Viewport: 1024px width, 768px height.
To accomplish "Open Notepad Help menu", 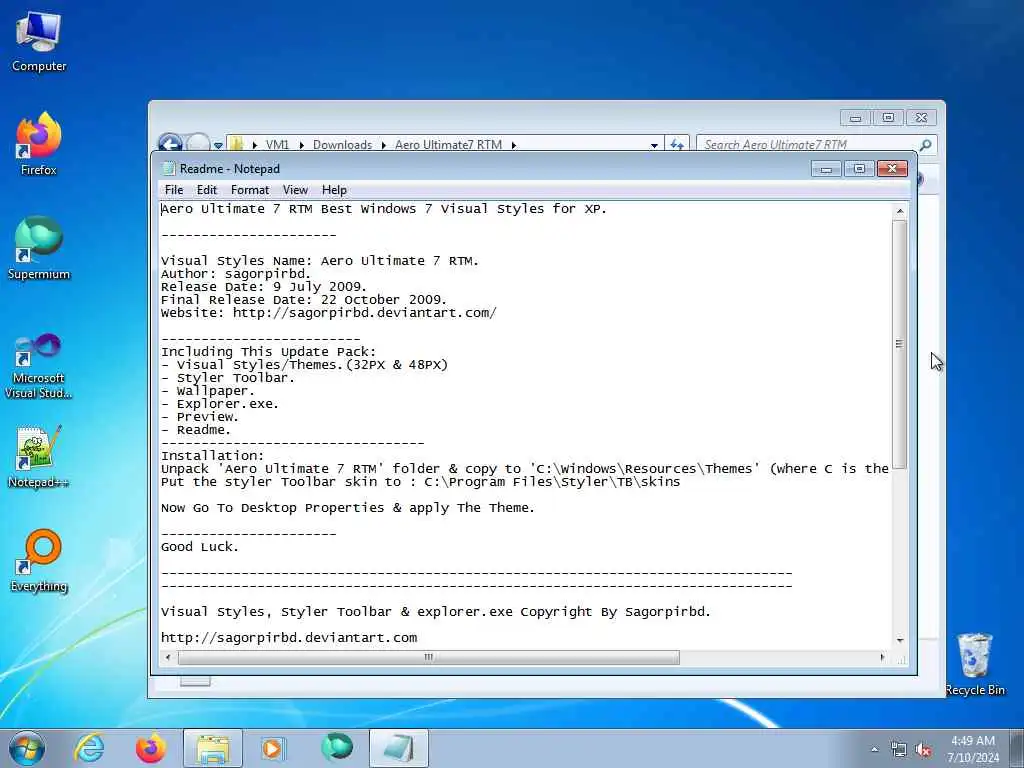I will tap(334, 190).
